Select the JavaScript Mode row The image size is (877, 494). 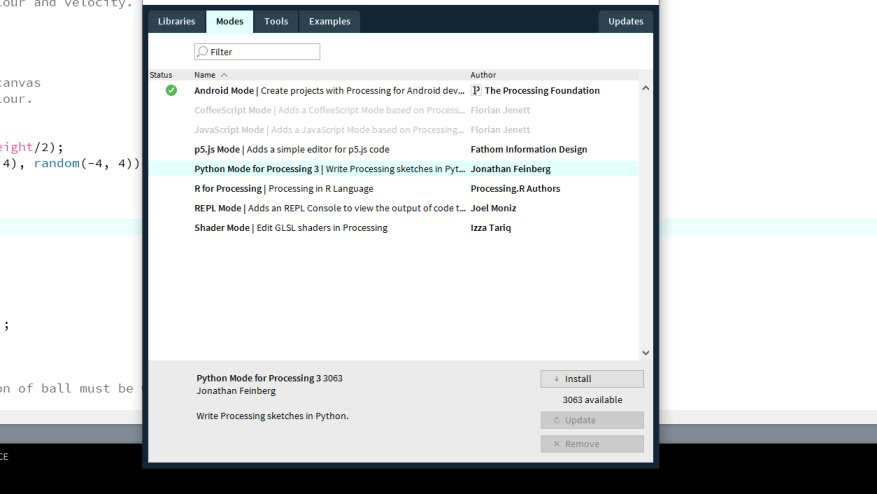pos(393,130)
